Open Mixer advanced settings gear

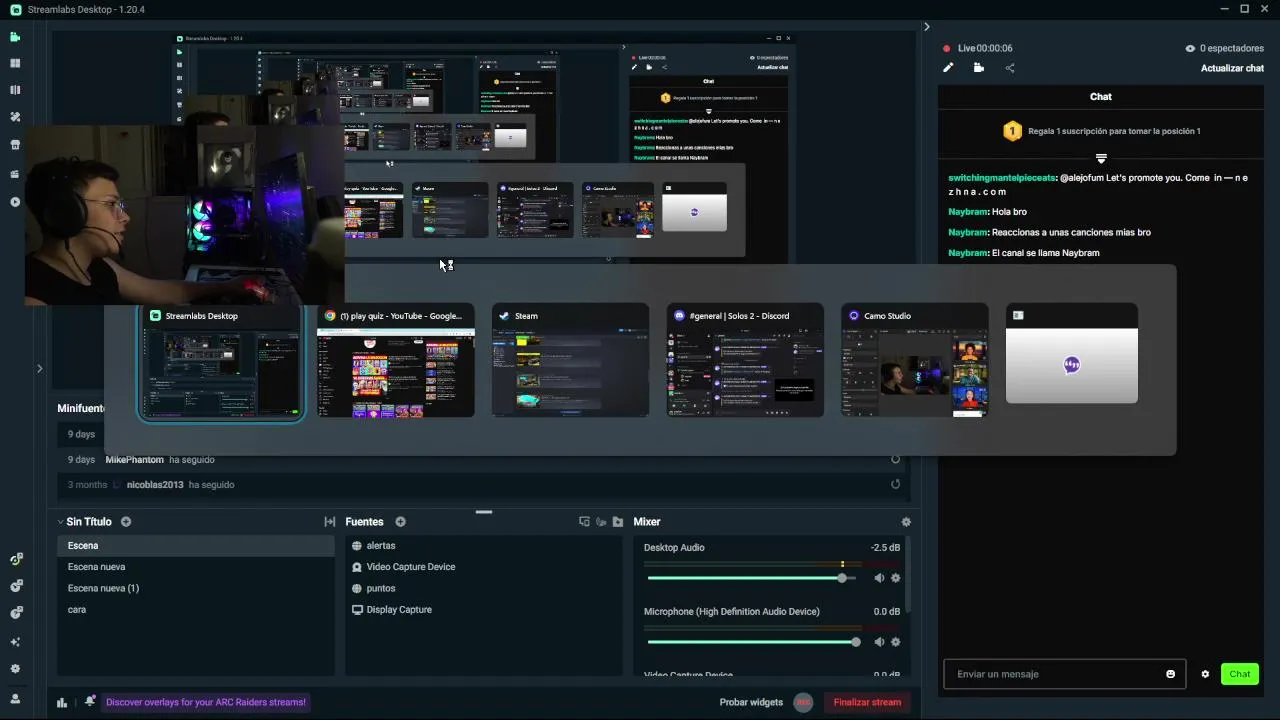[906, 522]
